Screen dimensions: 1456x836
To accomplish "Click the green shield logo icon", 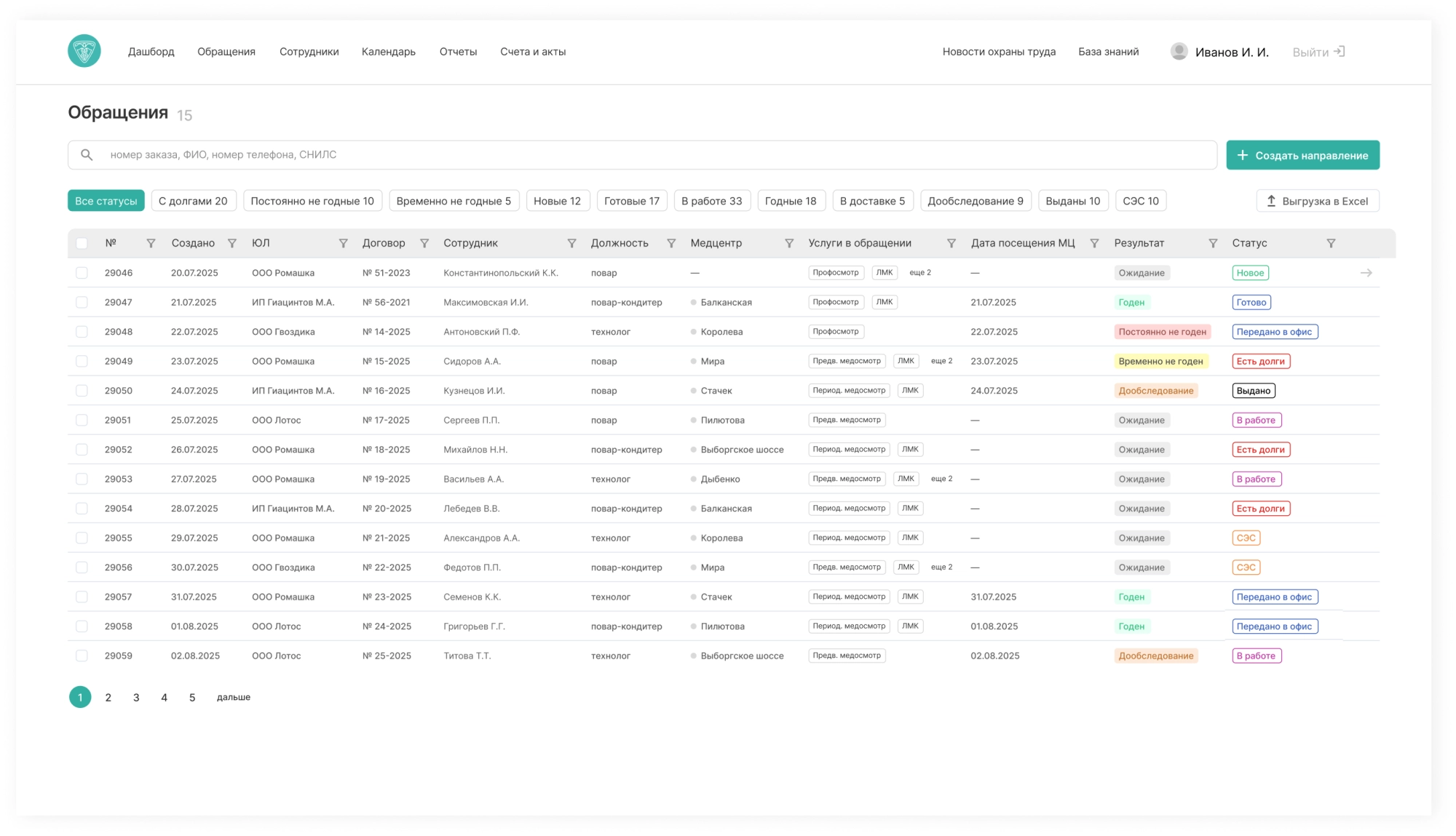I will (84, 51).
